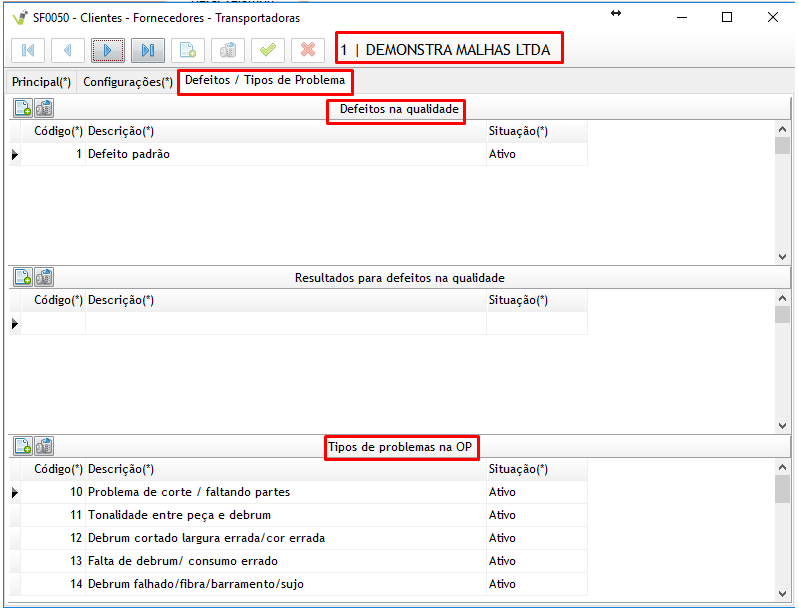
Task: Select Defeitos / Tipos de Problema tab
Action: pos(265,80)
